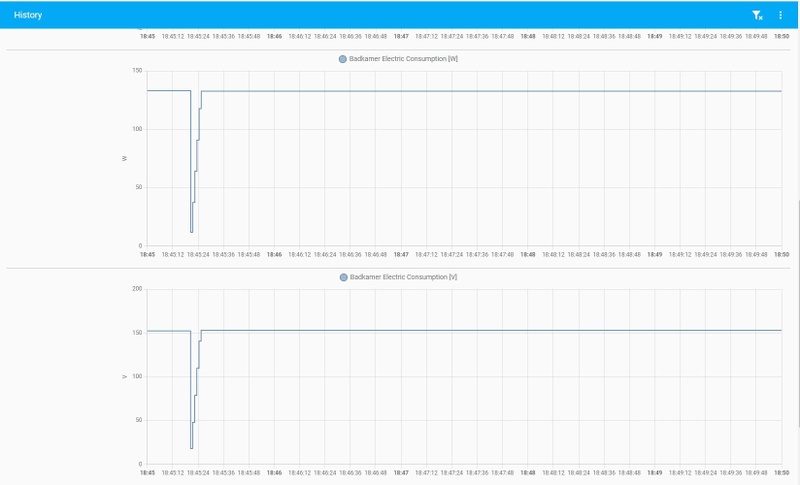Click the lowest dip point on the volt graph

coord(191,448)
